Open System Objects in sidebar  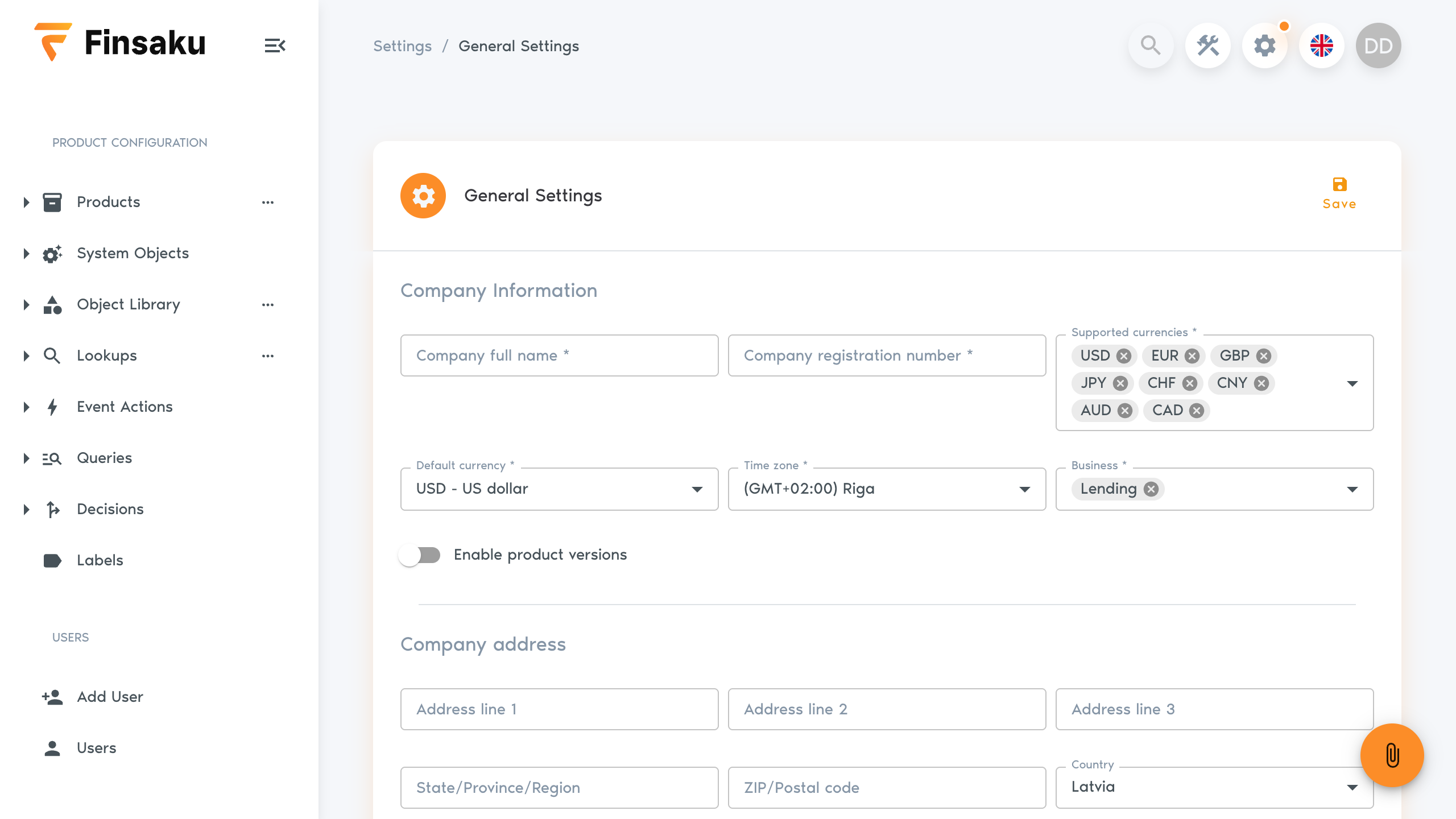click(133, 253)
